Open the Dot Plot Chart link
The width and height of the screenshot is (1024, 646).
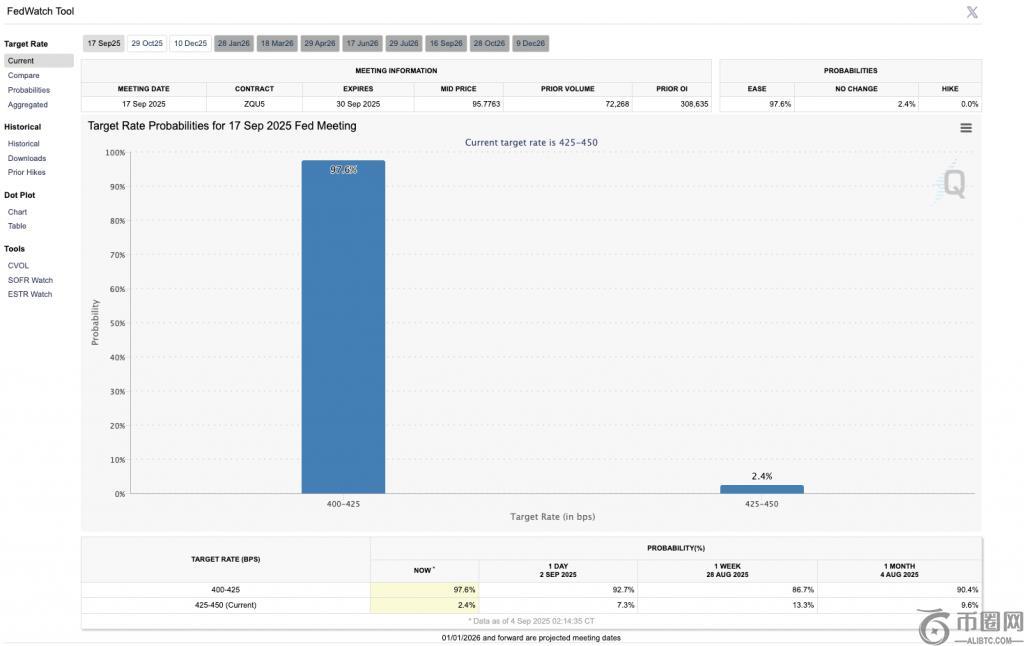[18, 212]
